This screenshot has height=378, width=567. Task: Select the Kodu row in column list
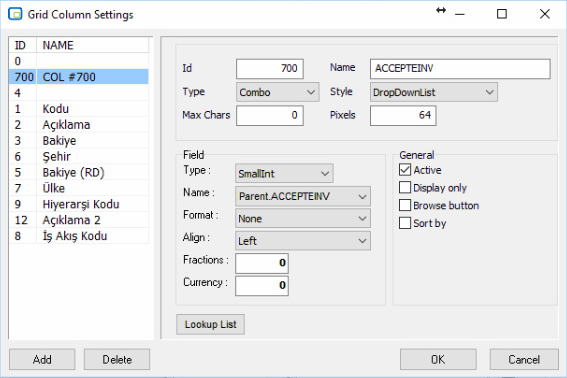click(79, 109)
